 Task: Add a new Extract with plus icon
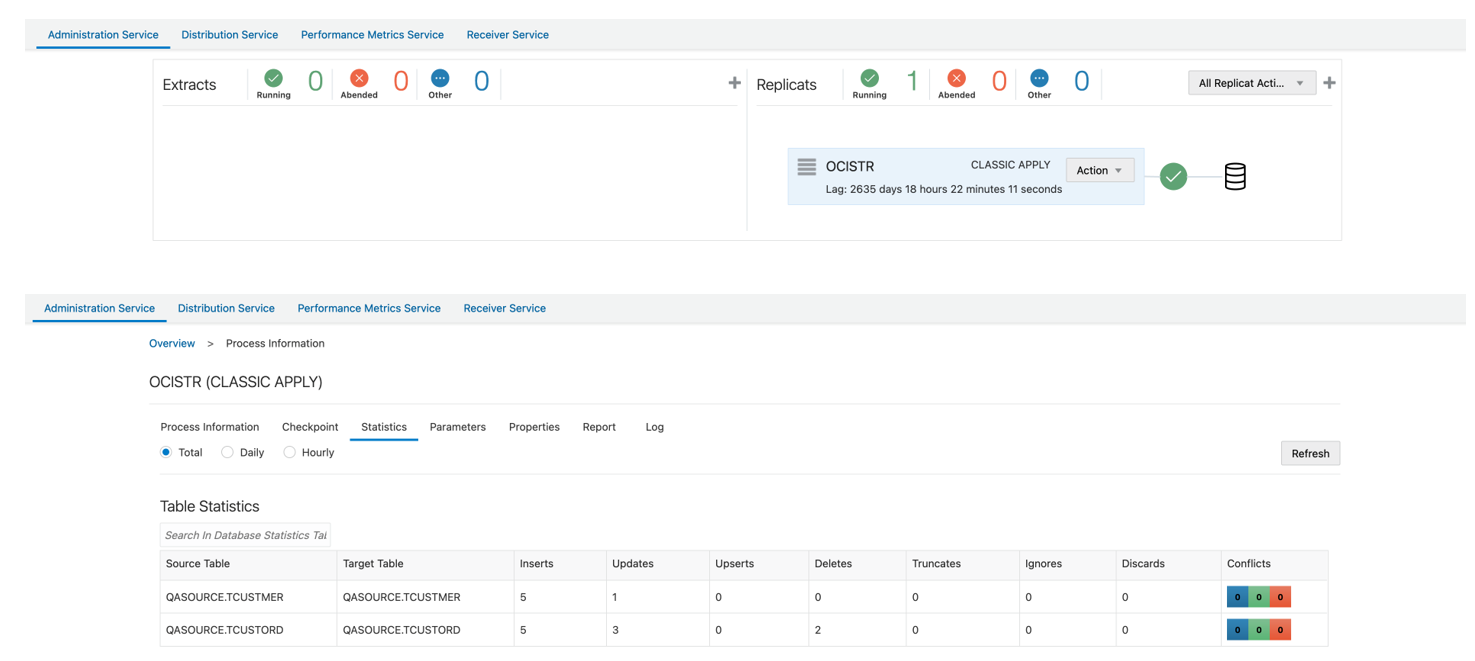(734, 83)
